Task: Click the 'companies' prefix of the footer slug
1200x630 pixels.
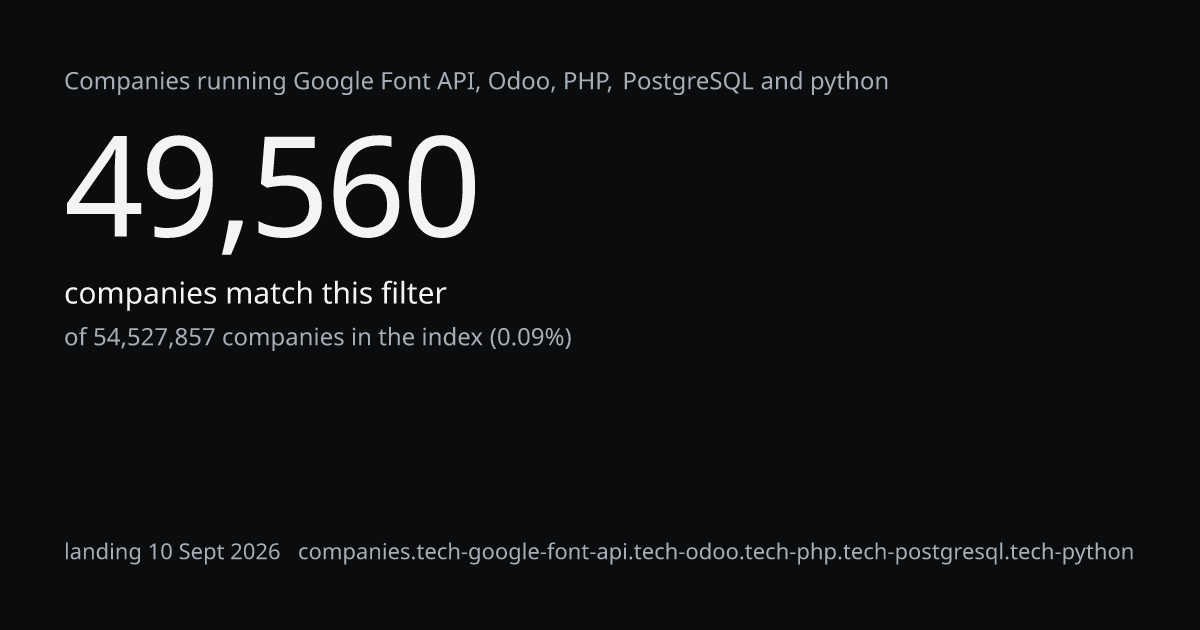Action: [348, 552]
